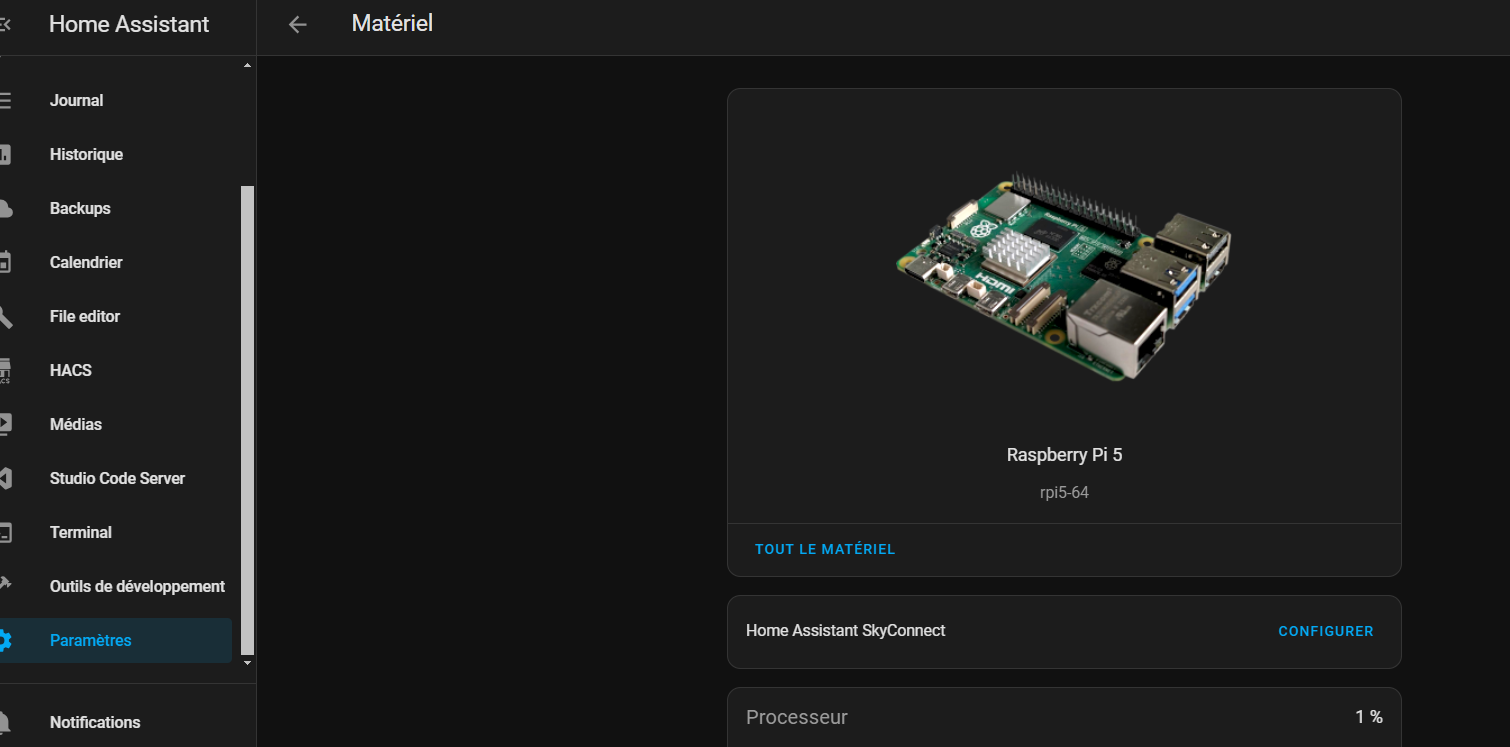Click the 1 % processor value
Screen dimensions: 1510x747
point(1369,717)
